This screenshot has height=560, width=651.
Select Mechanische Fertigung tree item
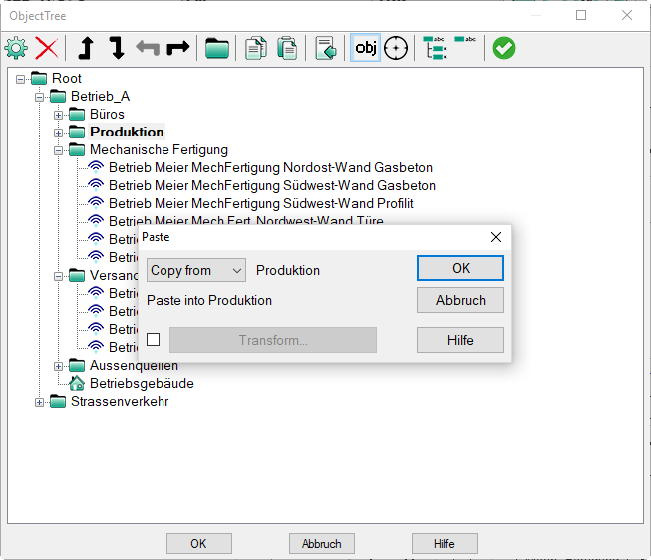[x=159, y=149]
